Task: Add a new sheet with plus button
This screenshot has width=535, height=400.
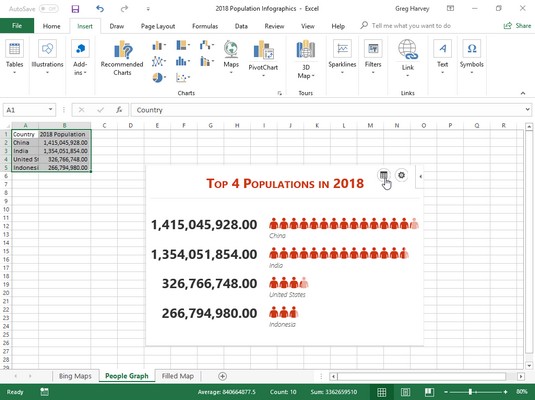Action: point(222,376)
